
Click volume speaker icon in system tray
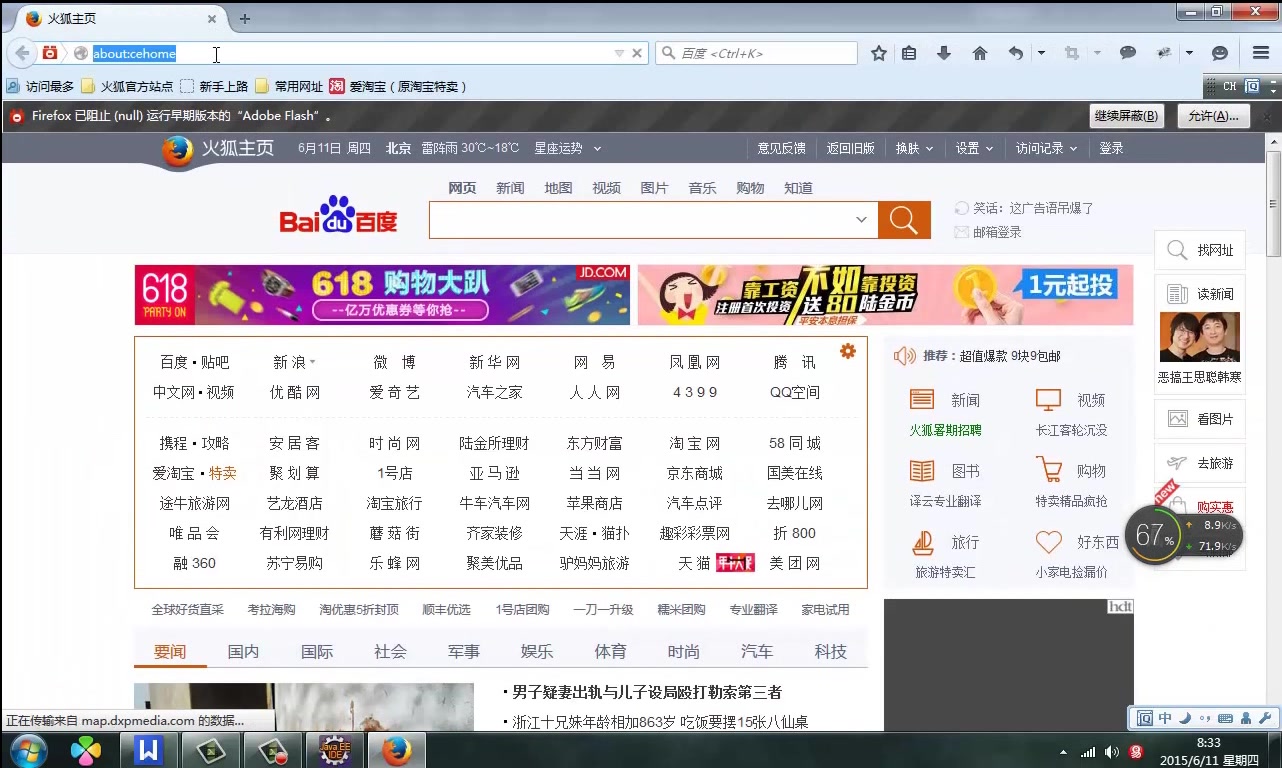coord(1112,751)
